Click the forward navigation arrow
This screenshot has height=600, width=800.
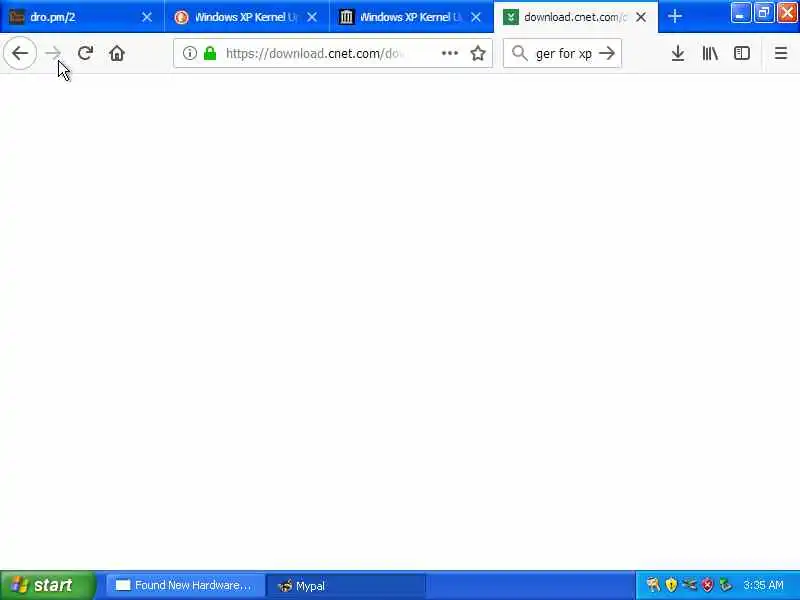click(x=53, y=53)
